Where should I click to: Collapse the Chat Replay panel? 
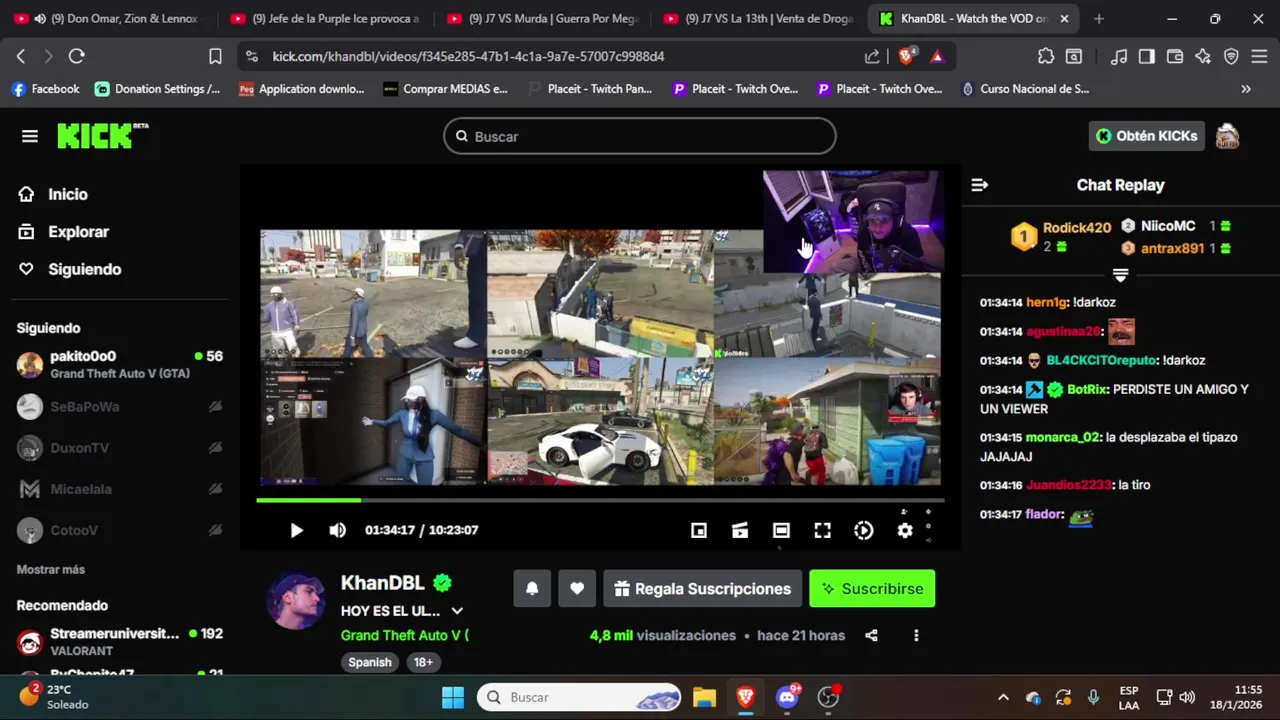(980, 185)
